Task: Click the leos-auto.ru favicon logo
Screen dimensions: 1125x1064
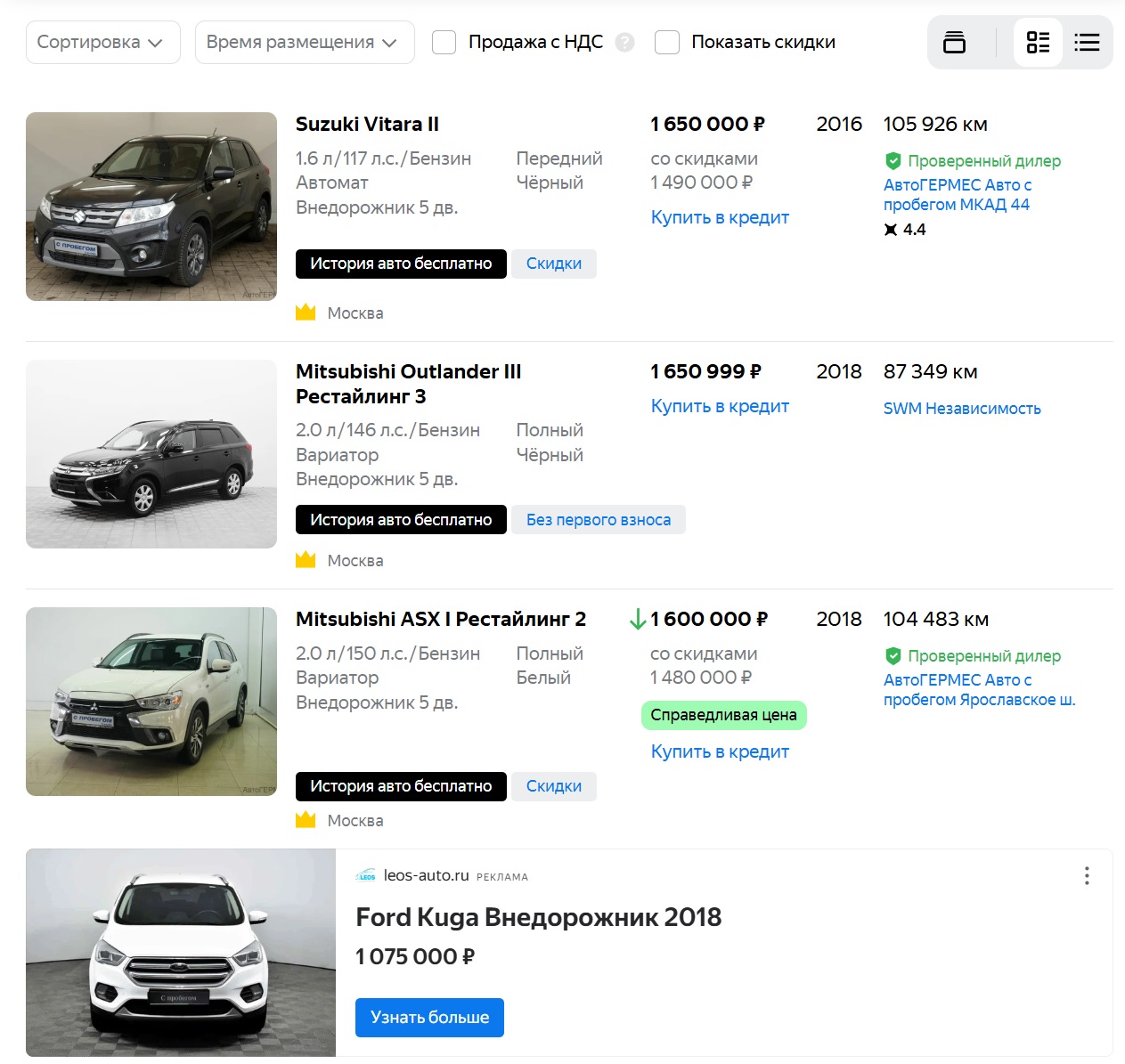Action: click(366, 876)
